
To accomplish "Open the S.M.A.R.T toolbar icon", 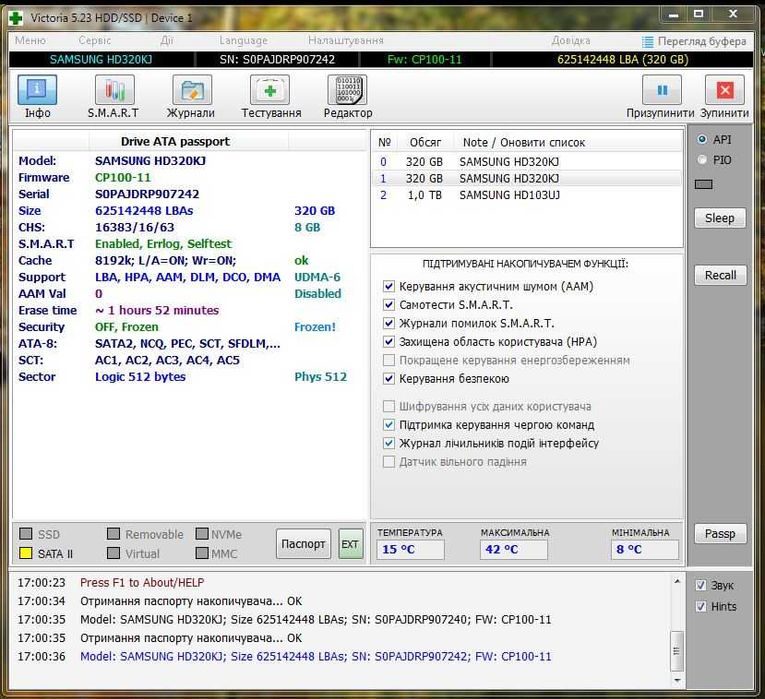I will [112, 91].
